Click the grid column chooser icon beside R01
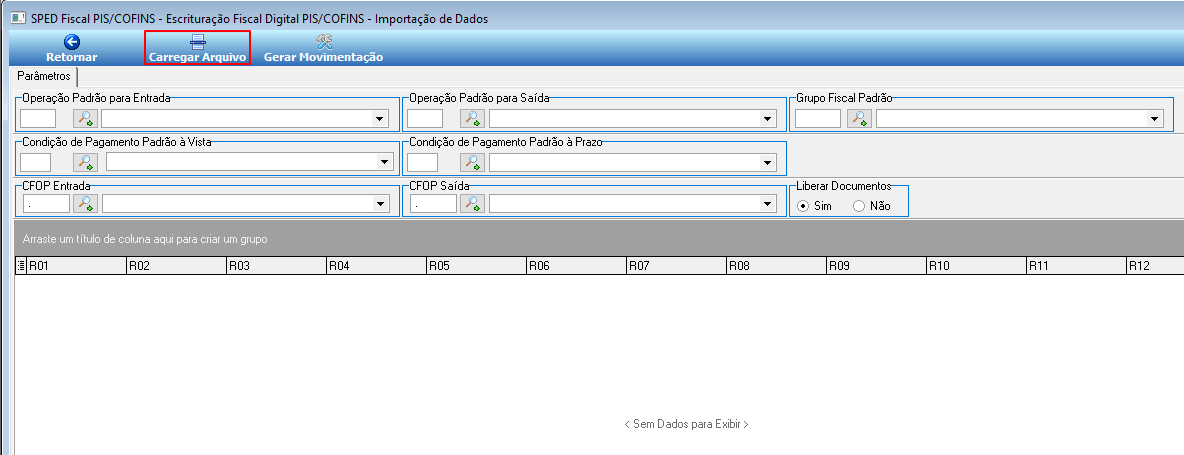 coord(20,266)
